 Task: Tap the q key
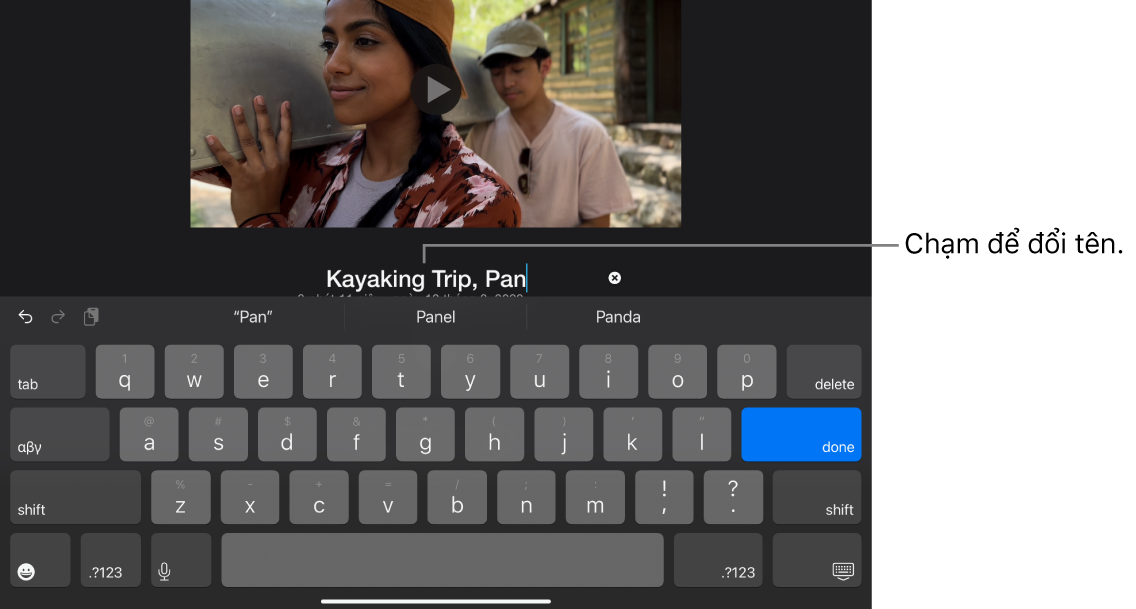(x=125, y=371)
